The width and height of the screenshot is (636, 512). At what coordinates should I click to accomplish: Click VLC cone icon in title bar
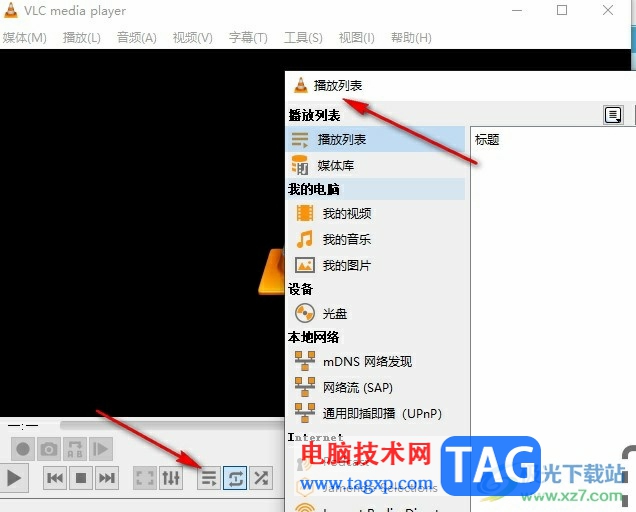pos(11,11)
